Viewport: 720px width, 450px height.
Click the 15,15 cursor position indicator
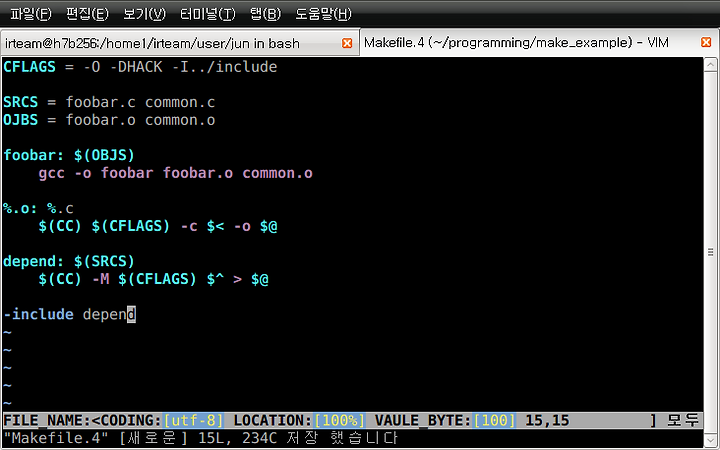click(x=547, y=421)
